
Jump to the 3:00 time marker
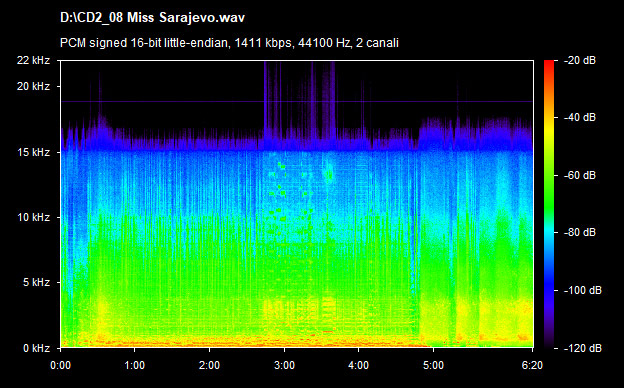click(x=285, y=365)
